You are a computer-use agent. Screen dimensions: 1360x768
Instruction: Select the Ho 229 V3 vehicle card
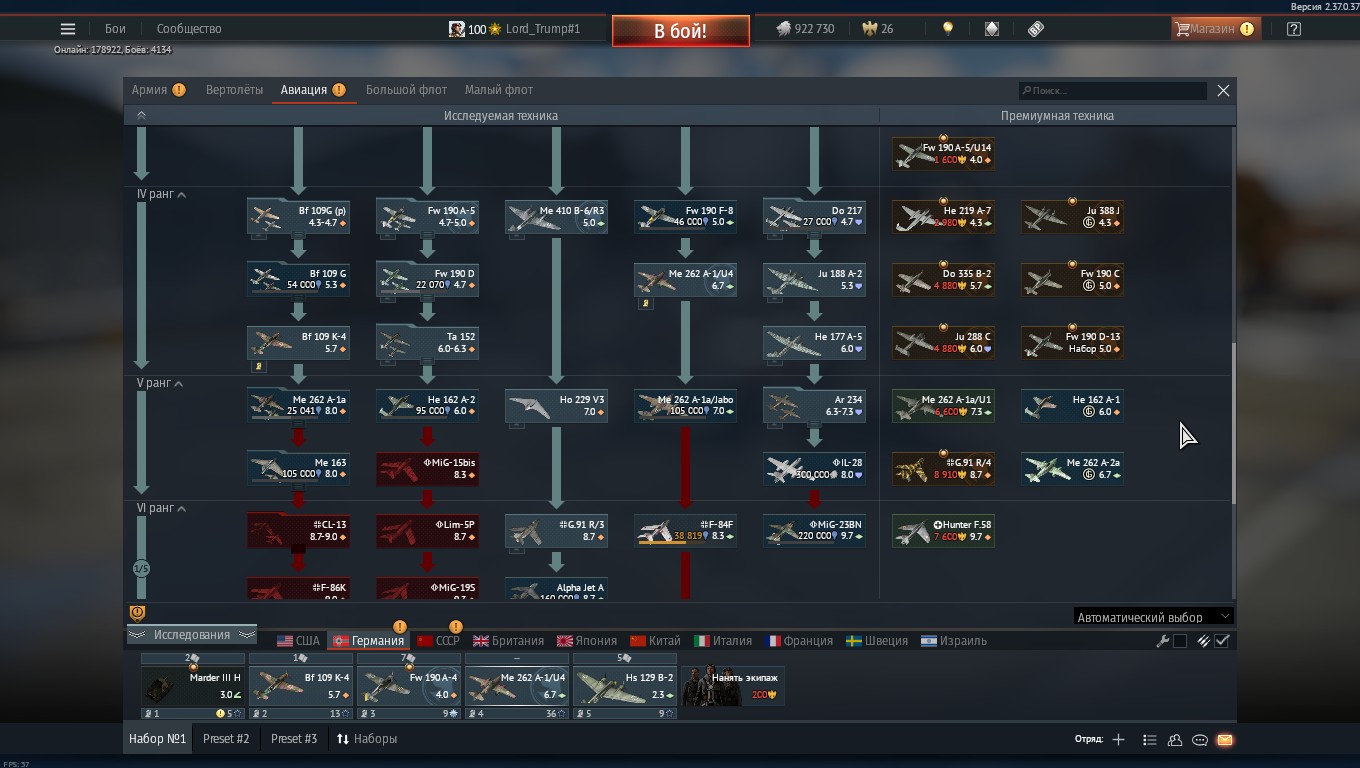click(x=556, y=405)
